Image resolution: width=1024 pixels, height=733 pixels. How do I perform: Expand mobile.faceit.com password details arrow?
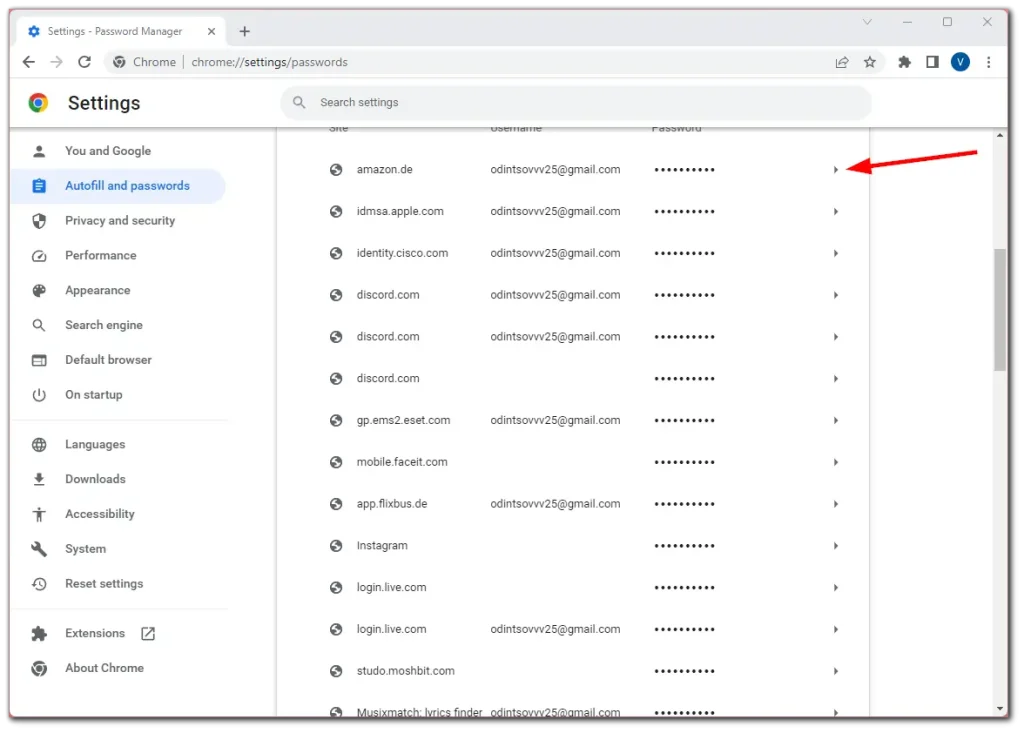835,463
